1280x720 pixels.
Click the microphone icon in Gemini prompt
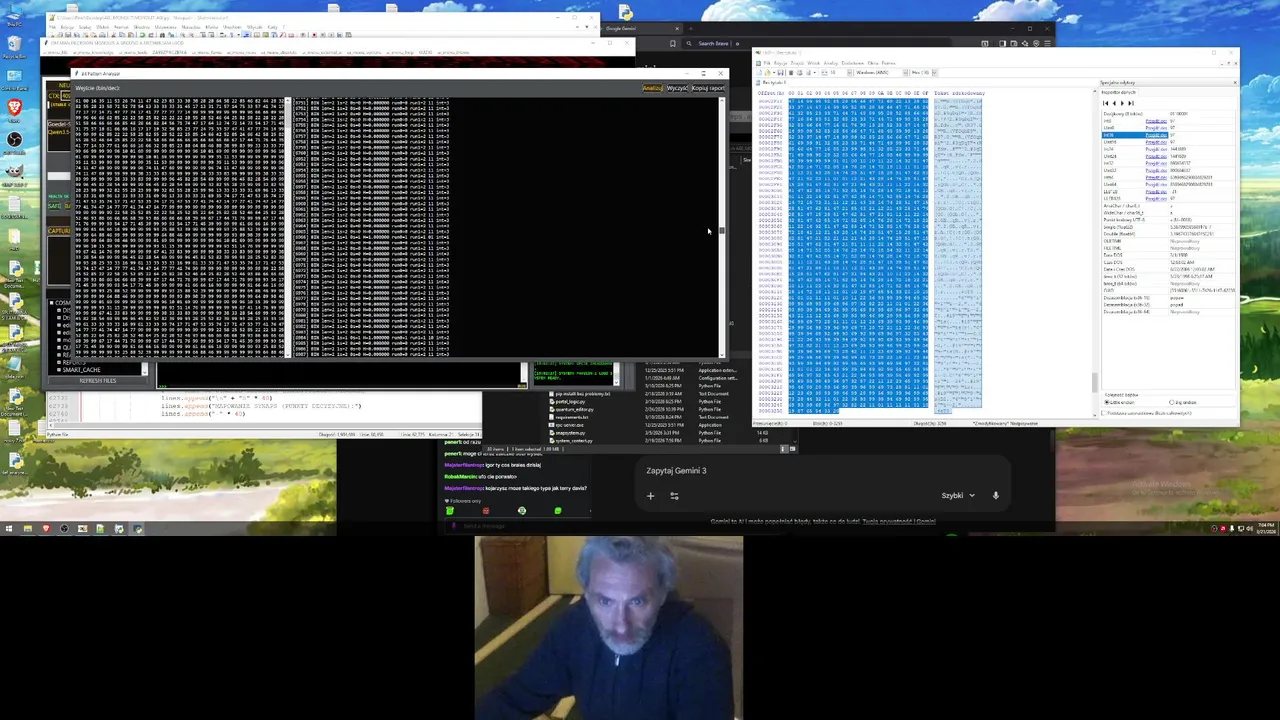[x=996, y=495]
